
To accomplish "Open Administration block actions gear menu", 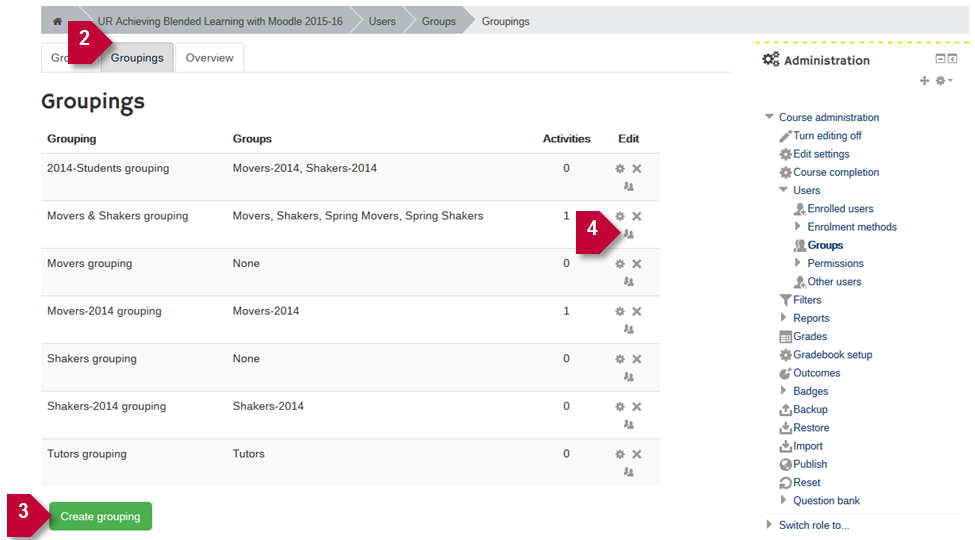I will coord(944,81).
